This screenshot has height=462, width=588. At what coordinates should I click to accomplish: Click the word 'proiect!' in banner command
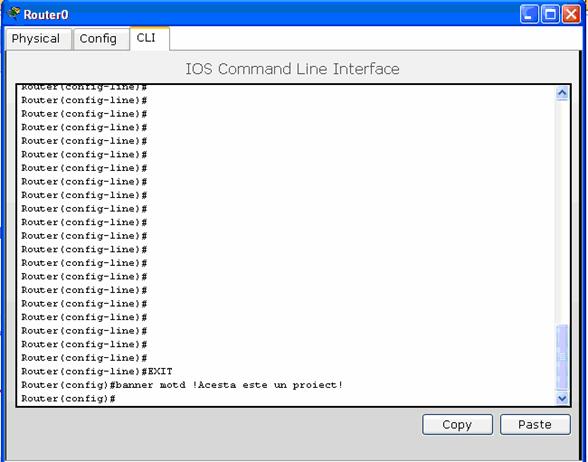coord(318,385)
